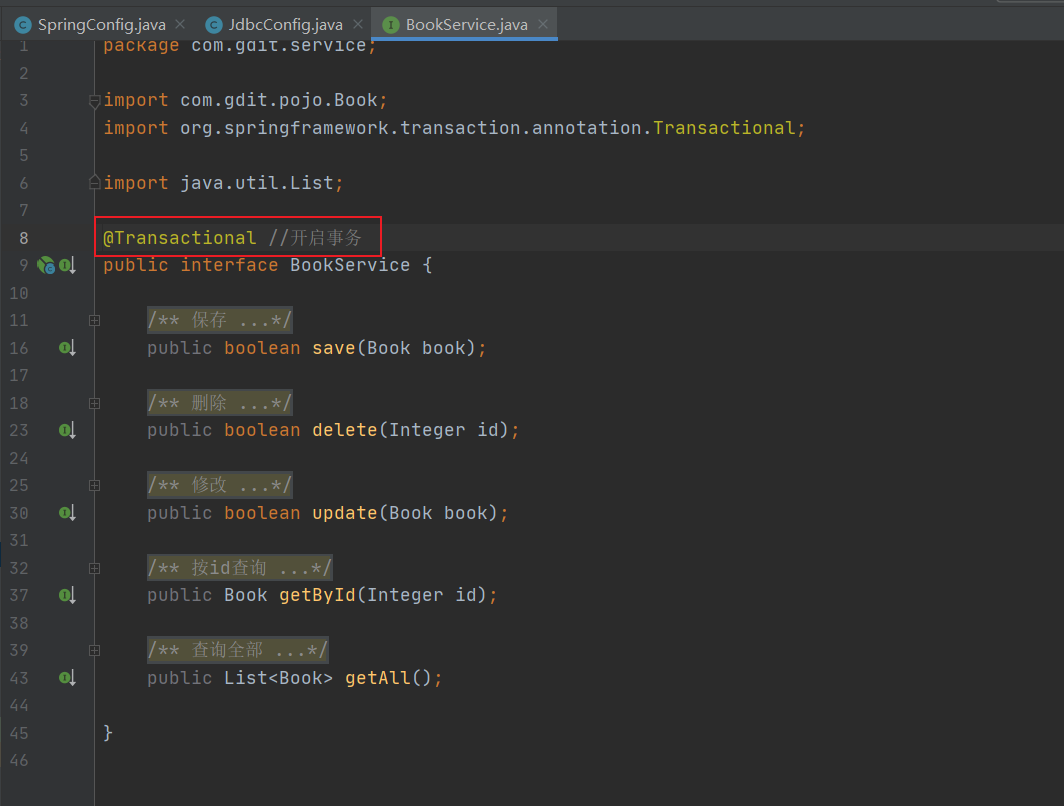Click the import fold end marker at line 6
Image resolution: width=1064 pixels, height=806 pixels.
[95, 182]
